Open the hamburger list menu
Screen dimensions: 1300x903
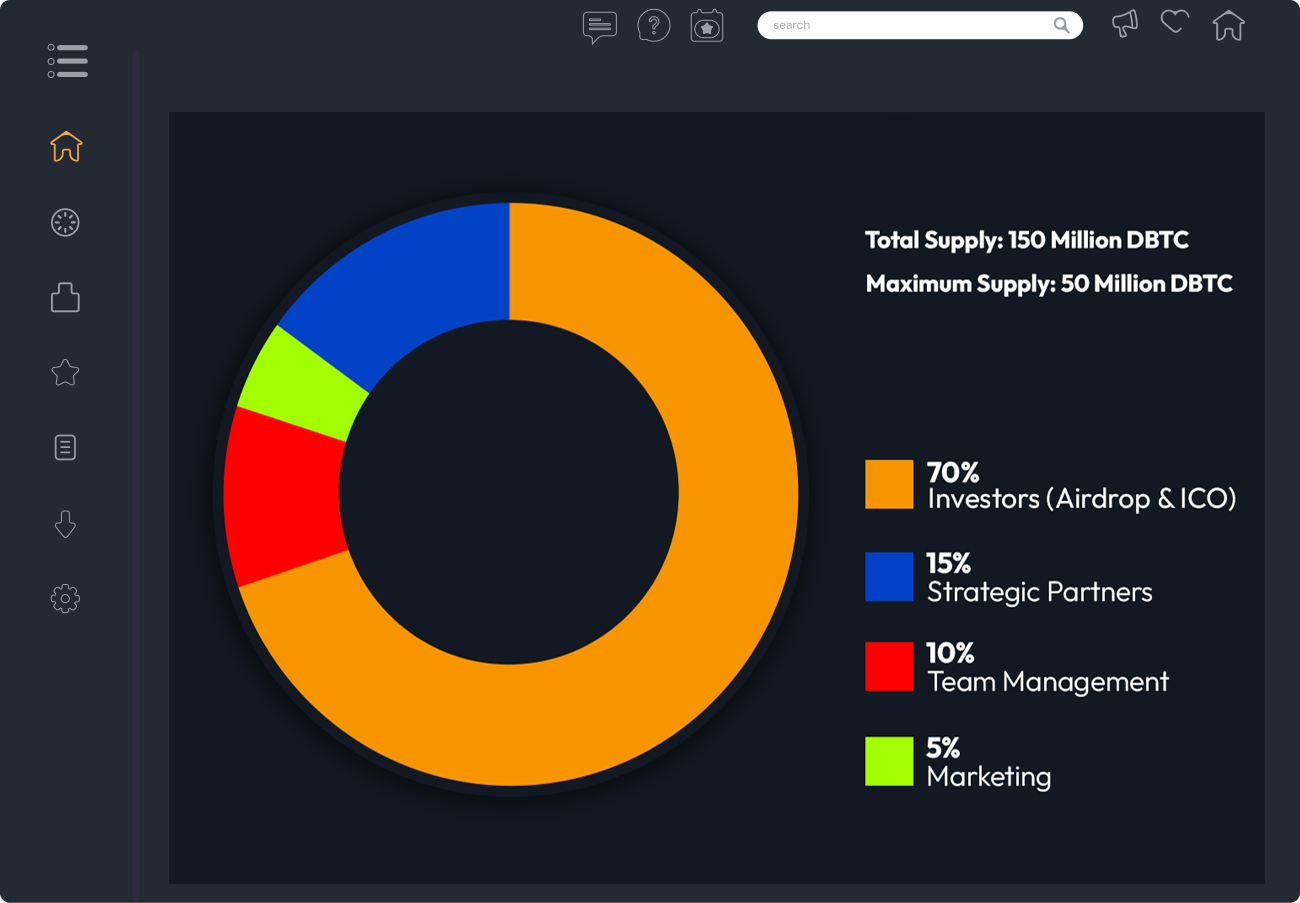click(67, 61)
